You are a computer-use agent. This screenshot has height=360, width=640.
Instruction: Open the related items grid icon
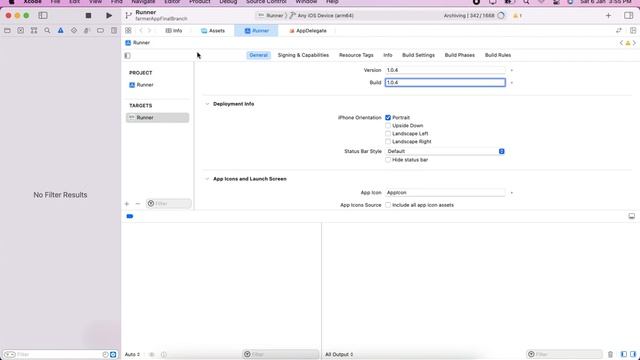pos(128,31)
